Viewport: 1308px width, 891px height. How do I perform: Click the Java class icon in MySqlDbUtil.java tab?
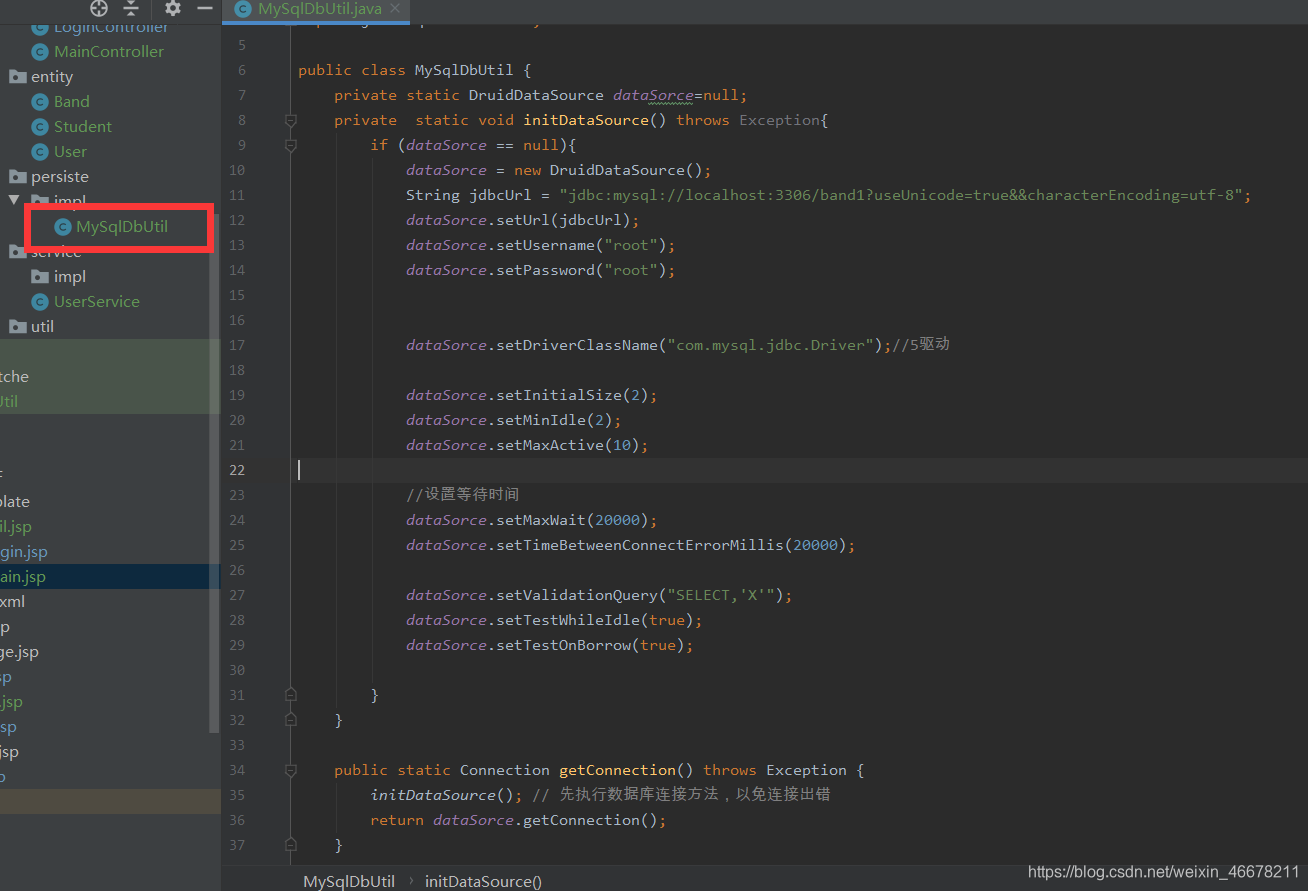[x=242, y=9]
